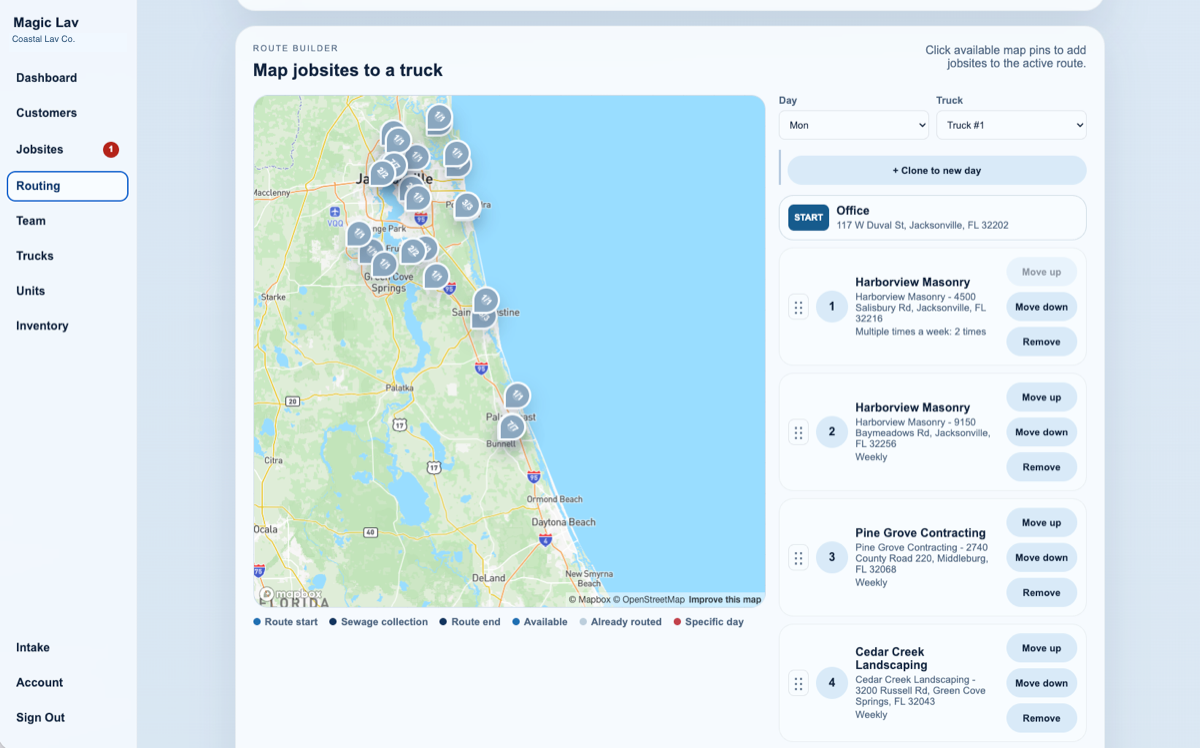Move Pine Grove Contracting down
The height and width of the screenshot is (748, 1200).
[x=1041, y=558]
